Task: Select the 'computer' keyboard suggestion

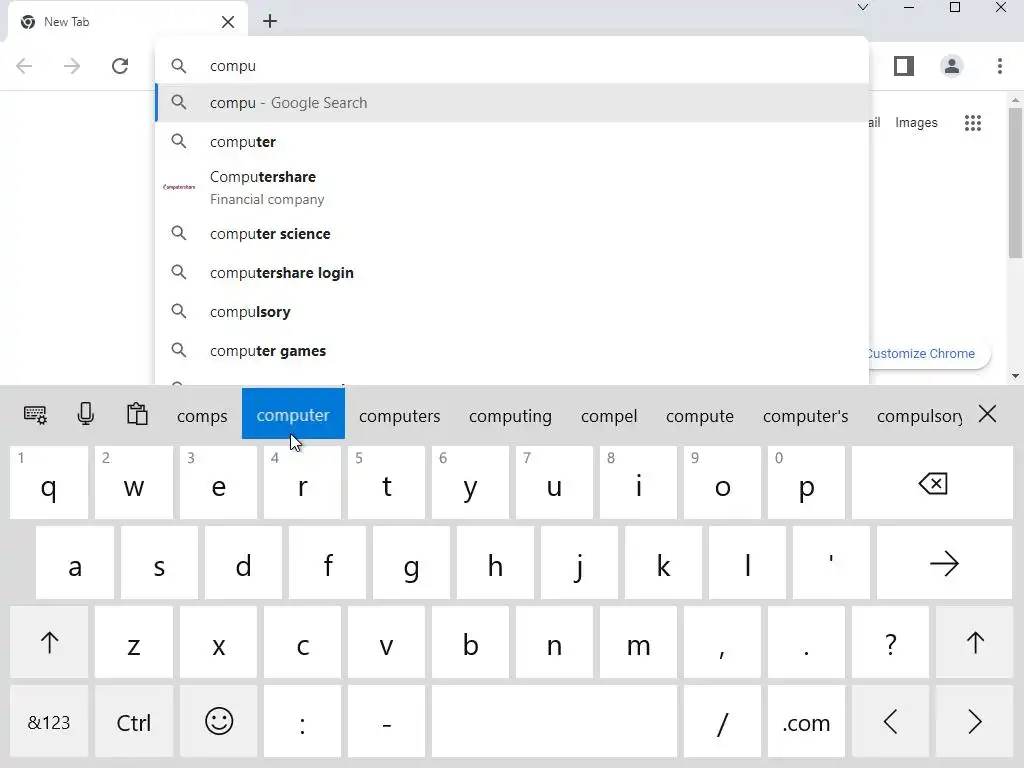Action: 293,414
